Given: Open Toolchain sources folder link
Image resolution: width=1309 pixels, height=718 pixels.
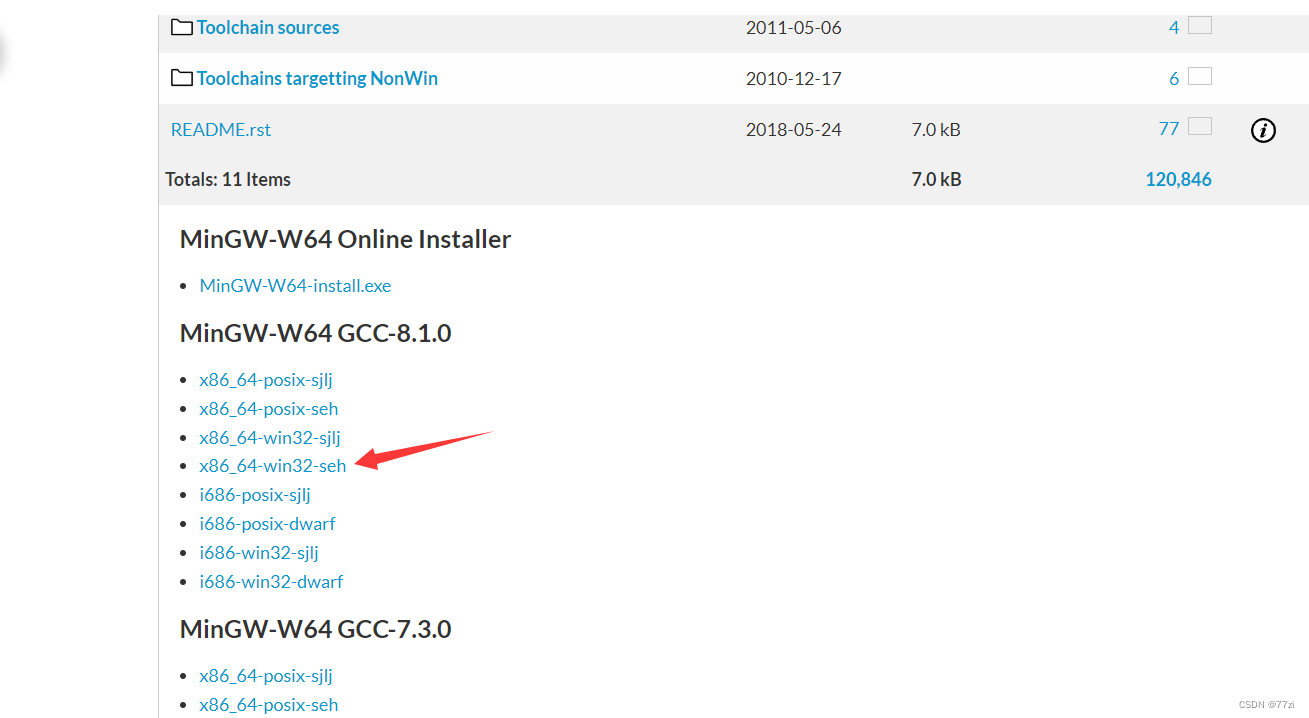Looking at the screenshot, I should [268, 28].
